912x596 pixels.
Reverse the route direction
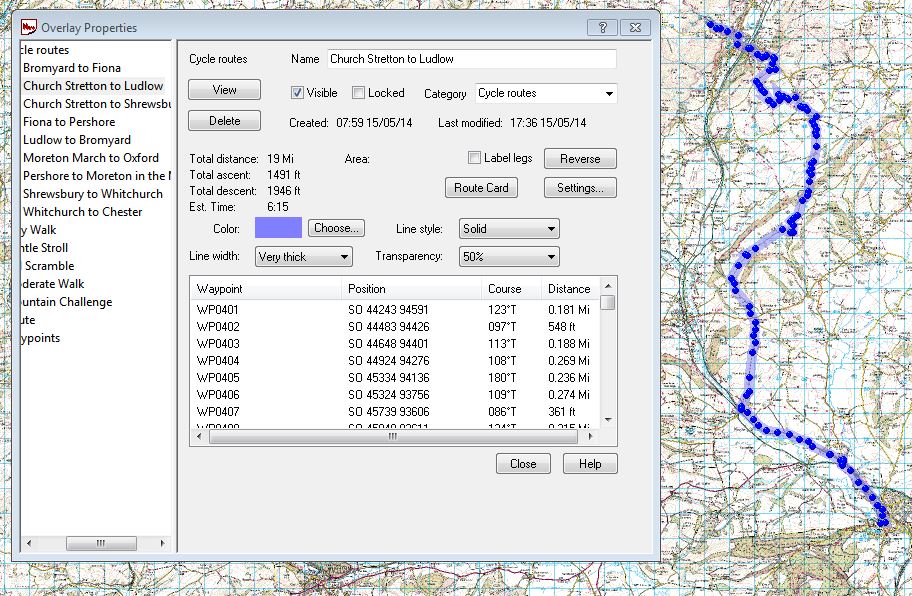click(x=580, y=159)
